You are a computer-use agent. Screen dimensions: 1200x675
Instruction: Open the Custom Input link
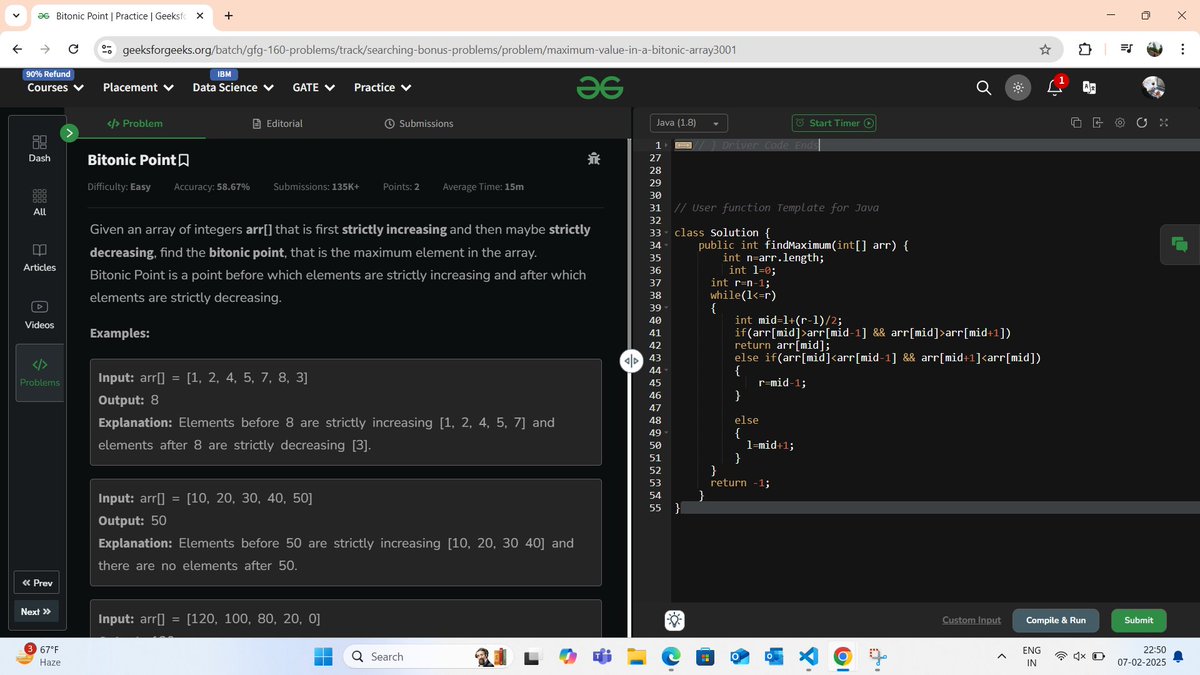(971, 620)
